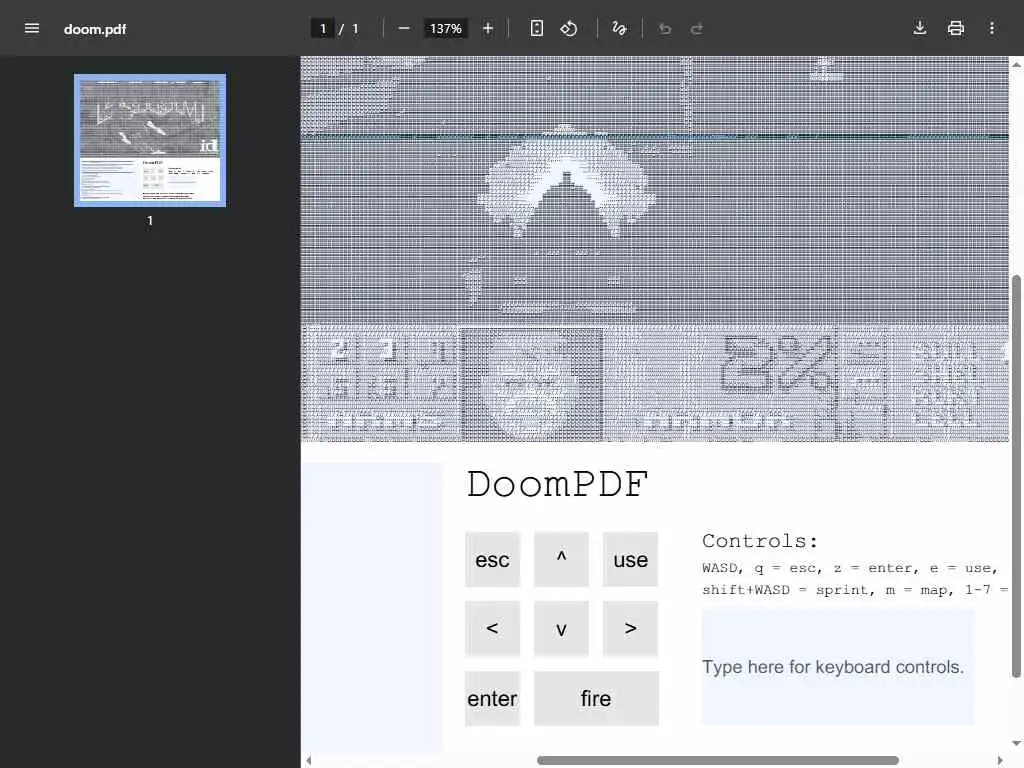
Task: Click the scroll up arrow
Action: tap(1016, 65)
